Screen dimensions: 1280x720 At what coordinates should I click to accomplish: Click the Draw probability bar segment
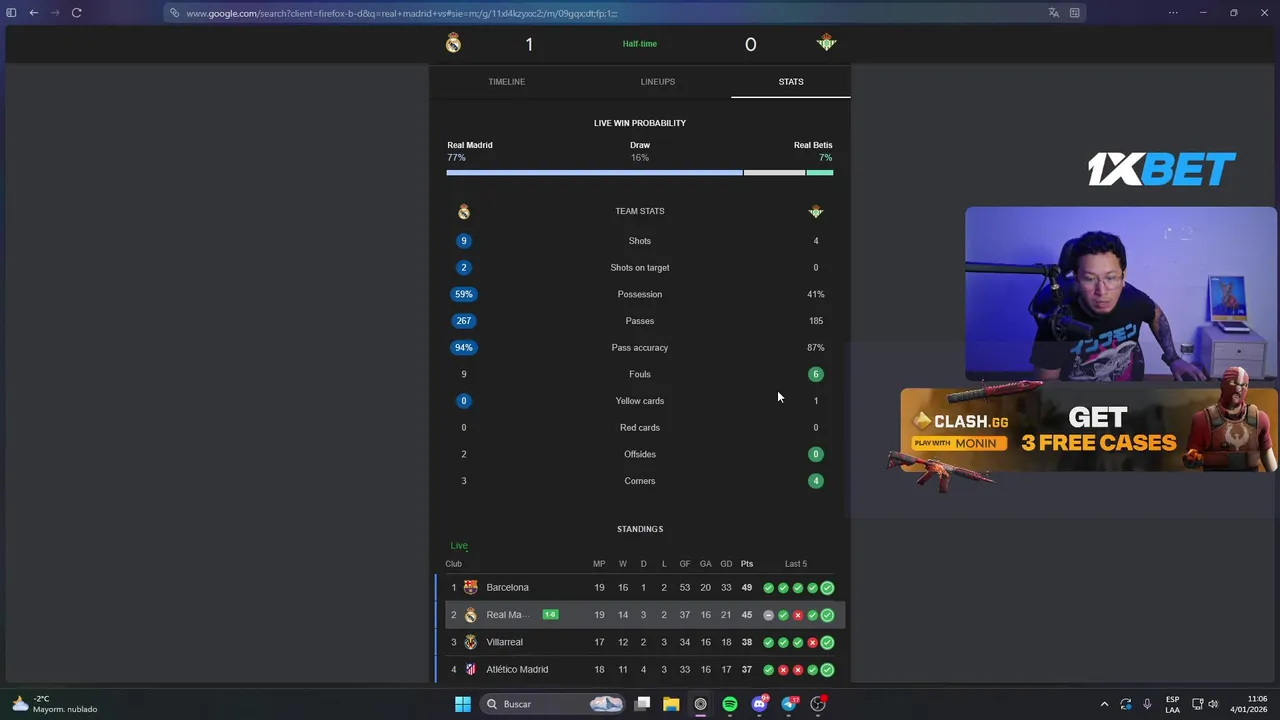(x=774, y=173)
